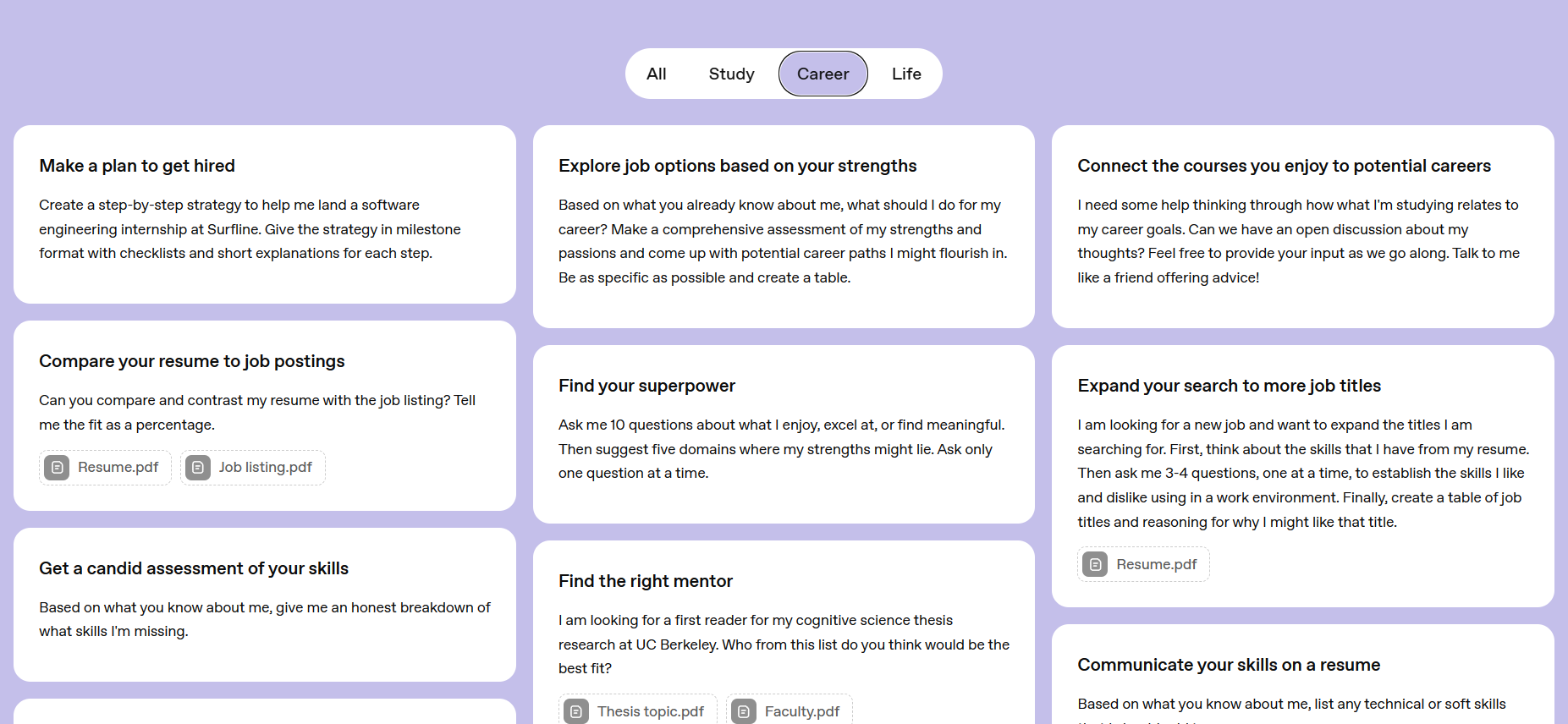Open the 'Compare your resume to job postings' card

click(264, 415)
